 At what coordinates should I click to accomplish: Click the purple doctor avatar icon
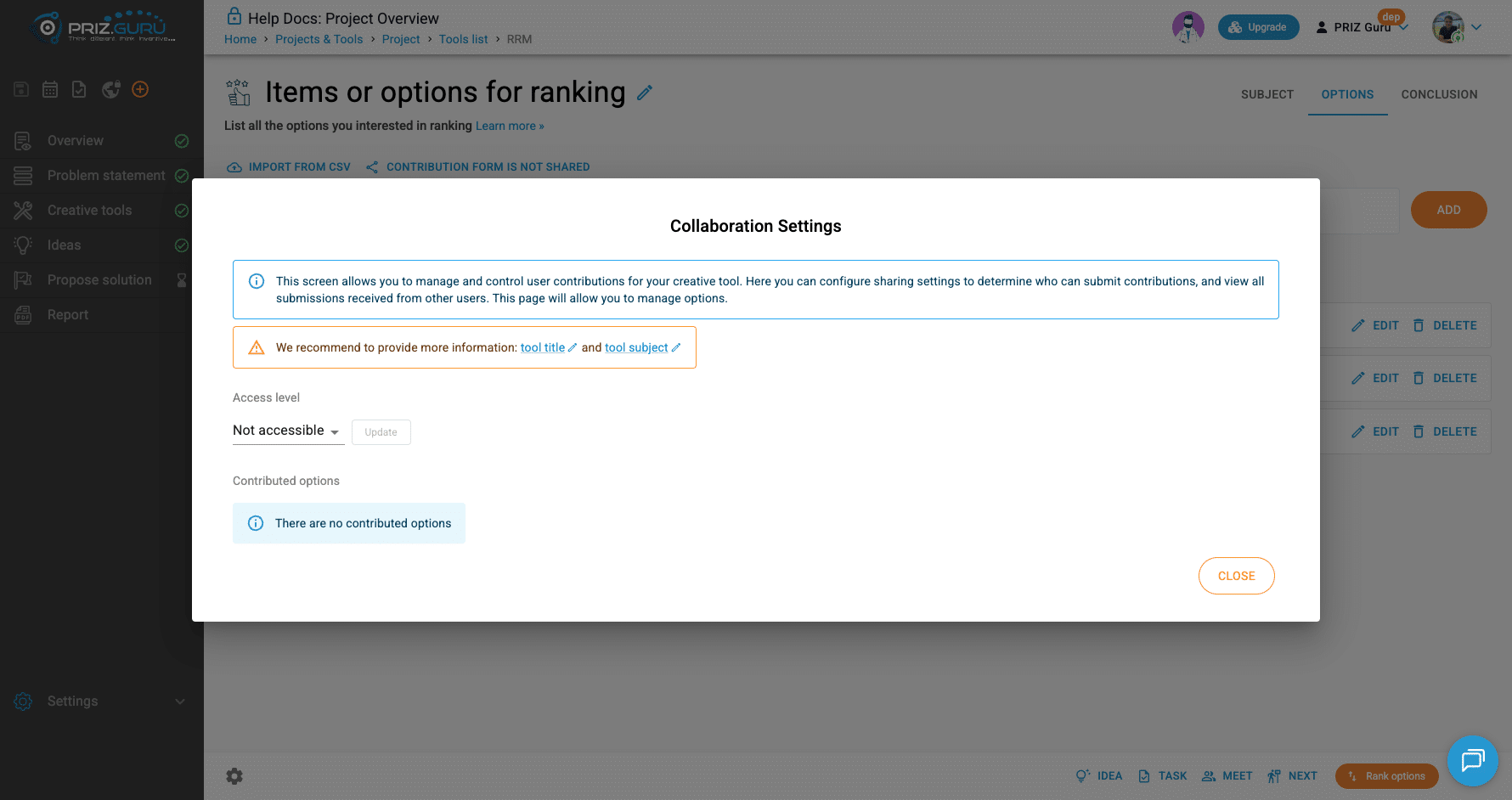[1188, 27]
